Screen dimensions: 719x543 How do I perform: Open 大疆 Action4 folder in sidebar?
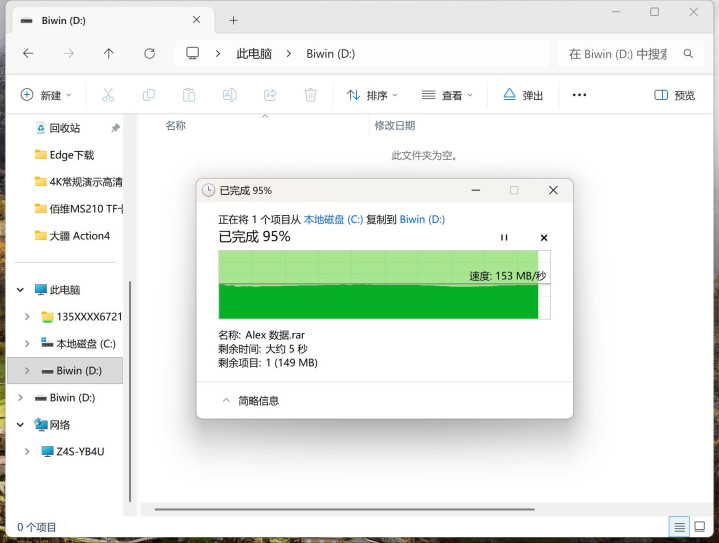tap(79, 236)
